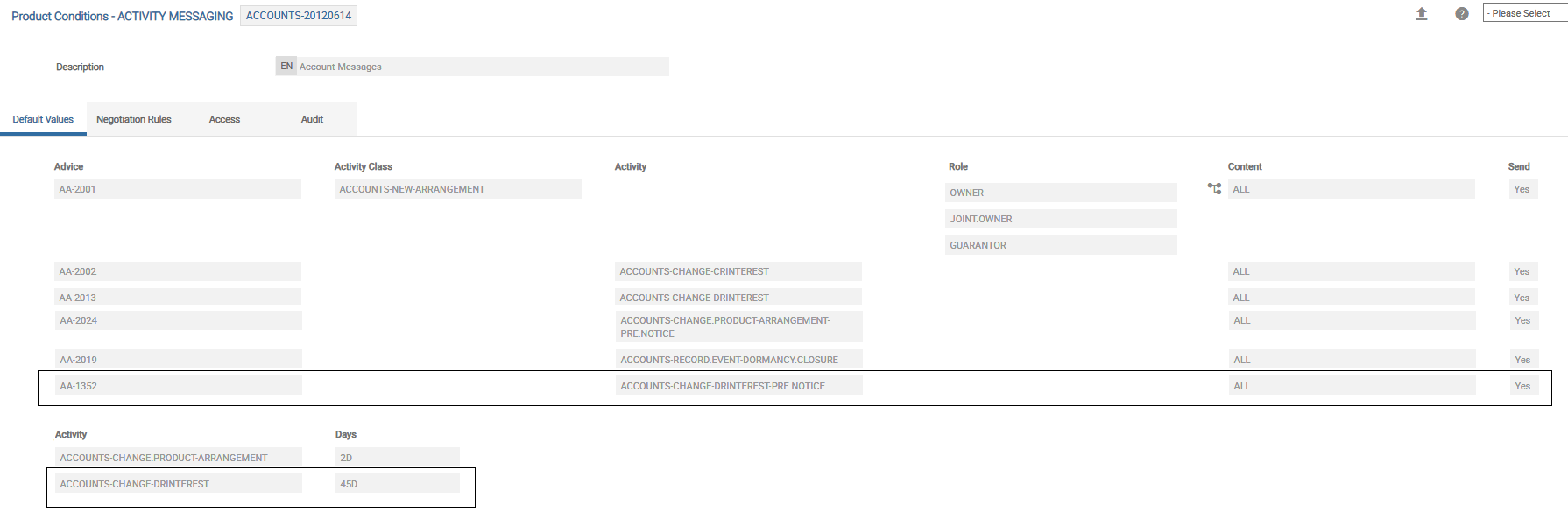The width and height of the screenshot is (1568, 519).
Task: Click the hierarchy icon beside OWNER role
Action: 1214,189
